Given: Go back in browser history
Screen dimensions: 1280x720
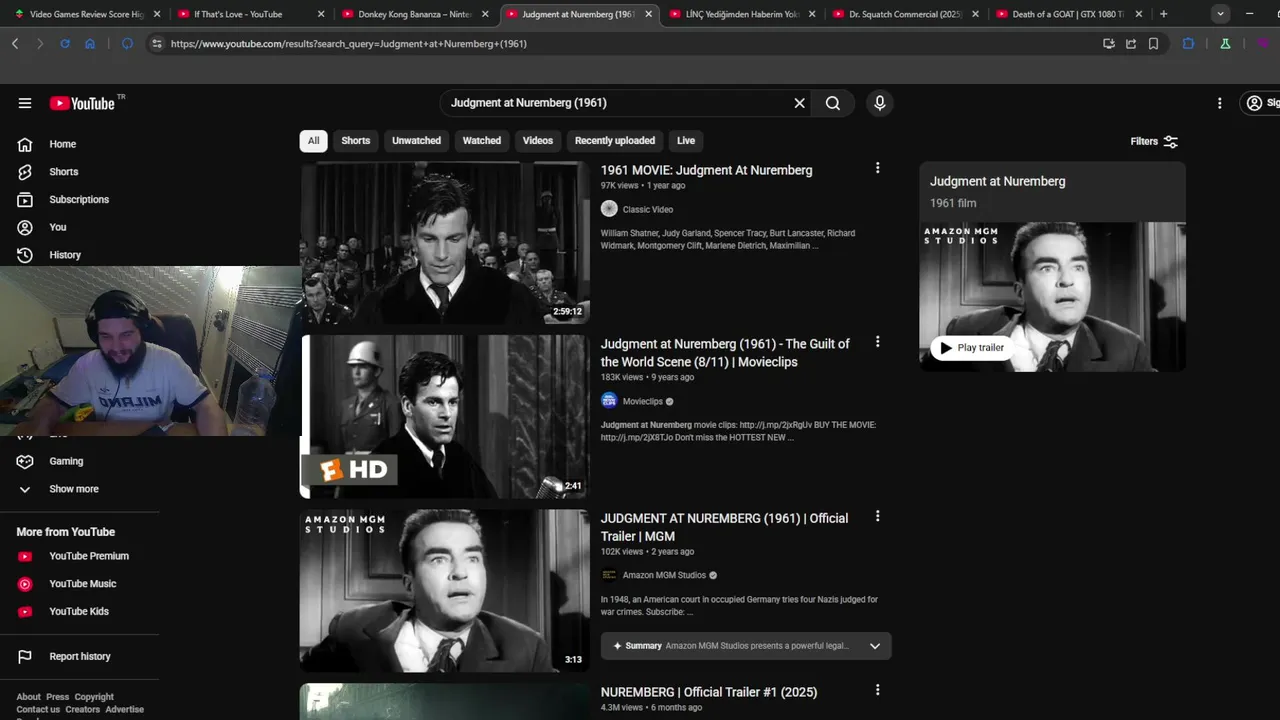Looking at the screenshot, I should pos(15,44).
